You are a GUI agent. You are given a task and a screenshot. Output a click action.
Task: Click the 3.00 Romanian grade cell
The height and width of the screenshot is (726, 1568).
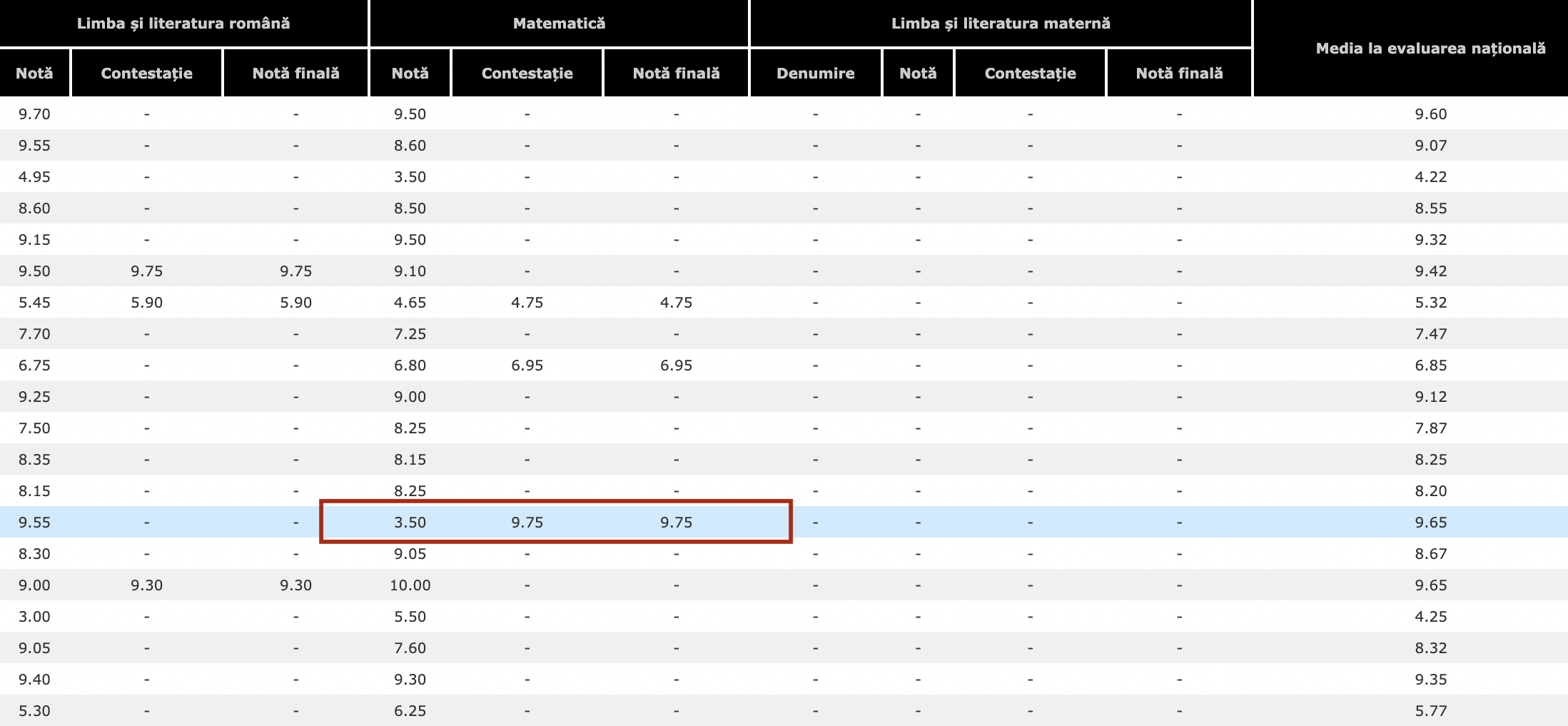(34, 617)
